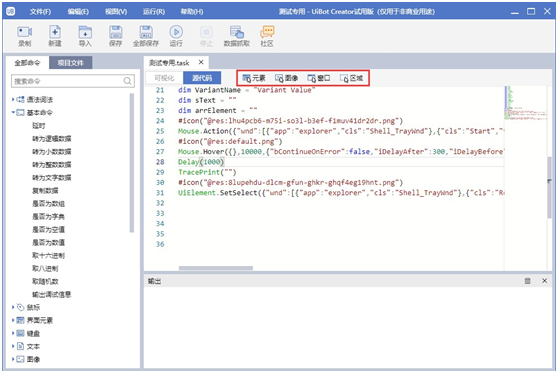Select the 延时 command
The image size is (558, 373).
(x=38, y=126)
